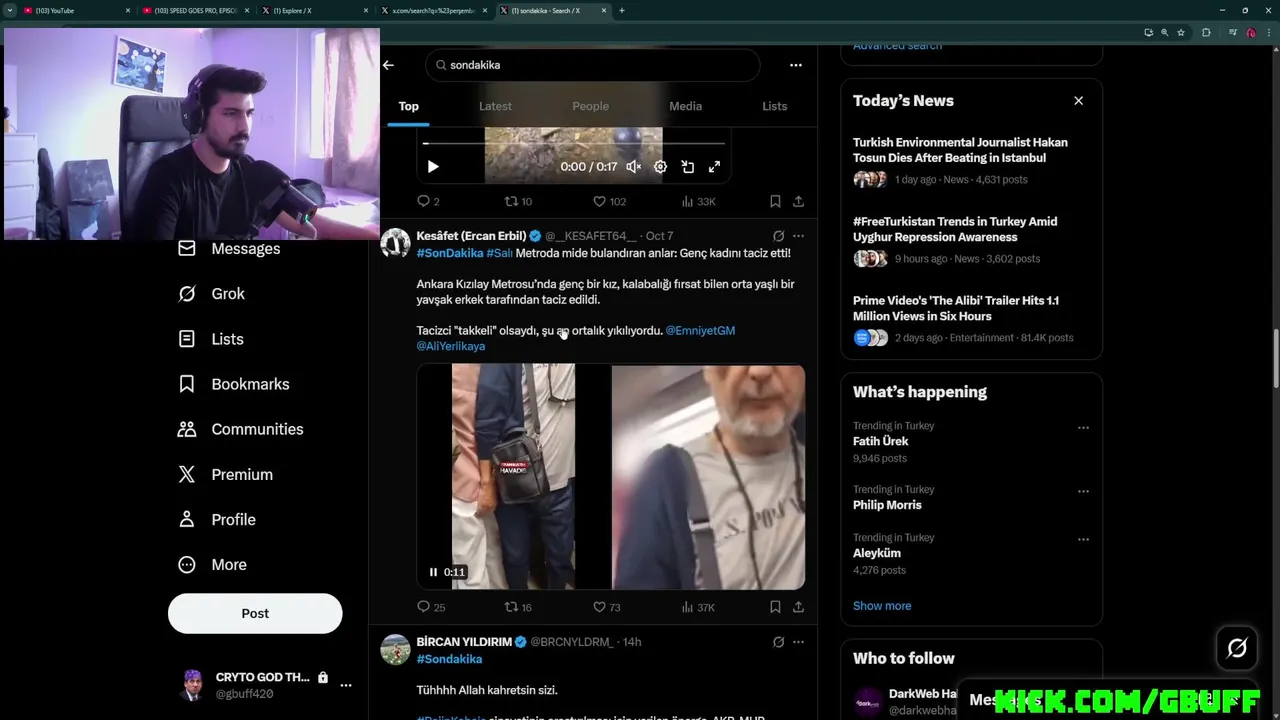The image size is (1280, 720).
Task: Open @EmniyetGM mention link
Action: [700, 331]
